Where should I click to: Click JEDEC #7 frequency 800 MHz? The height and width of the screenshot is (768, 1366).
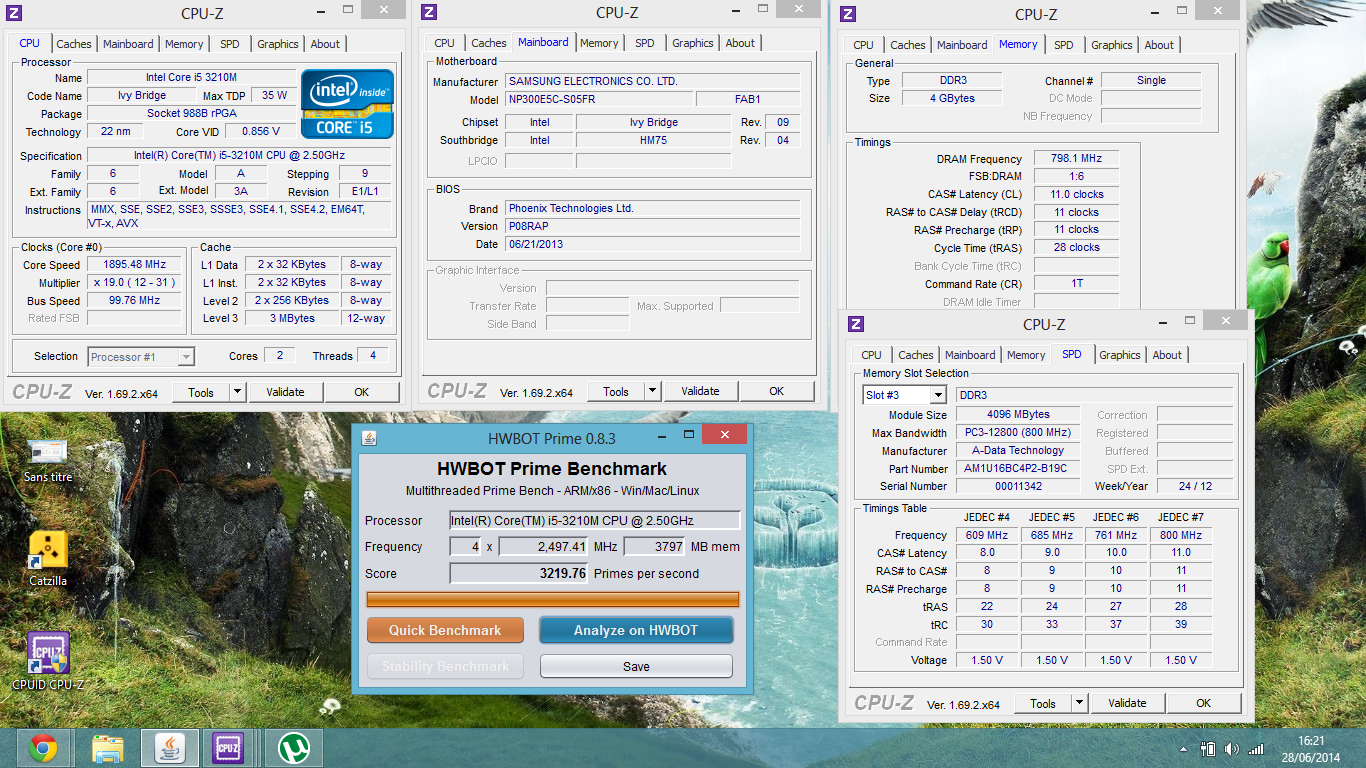[x=1181, y=535]
